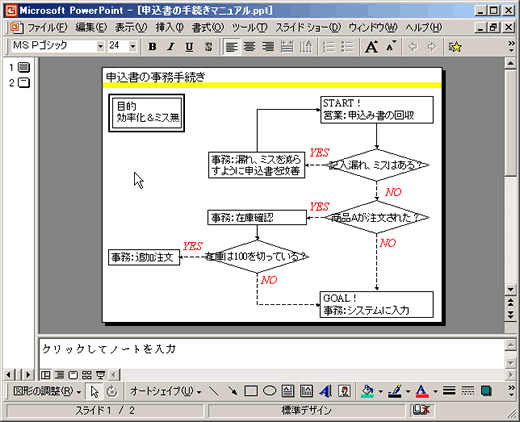520x422 pixels.
Task: Decrease font size with small A
Action: 391,47
